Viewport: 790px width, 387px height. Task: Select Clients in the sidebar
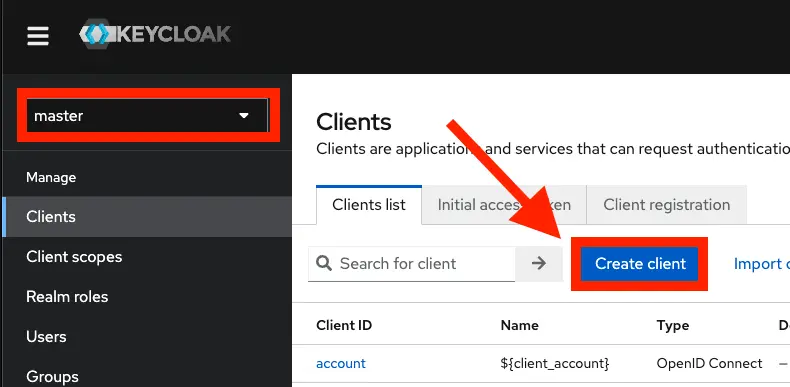coord(147,217)
